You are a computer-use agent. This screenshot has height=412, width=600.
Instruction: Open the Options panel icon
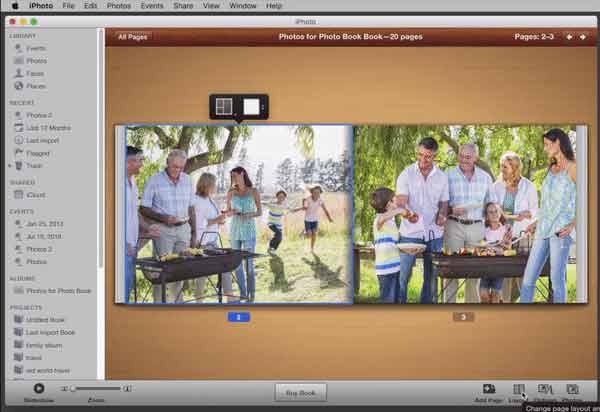tap(545, 389)
